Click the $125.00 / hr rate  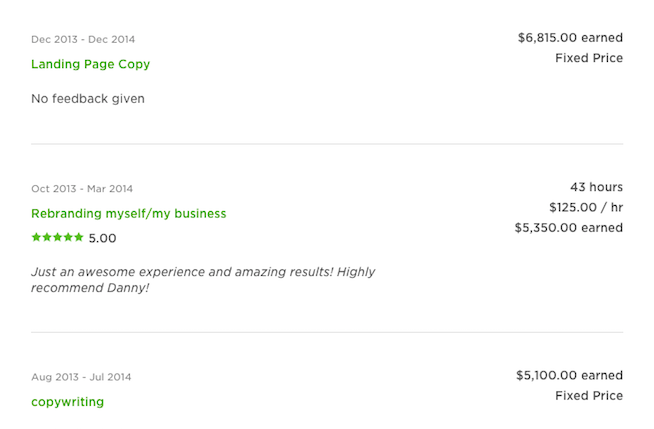coord(586,207)
